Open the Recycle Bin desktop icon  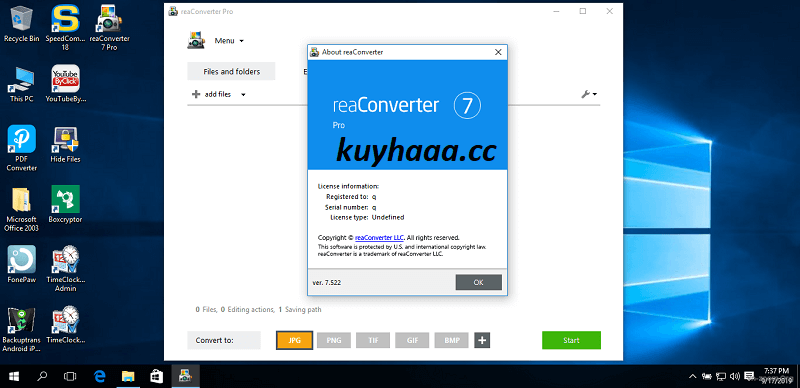pyautogui.click(x=21, y=24)
